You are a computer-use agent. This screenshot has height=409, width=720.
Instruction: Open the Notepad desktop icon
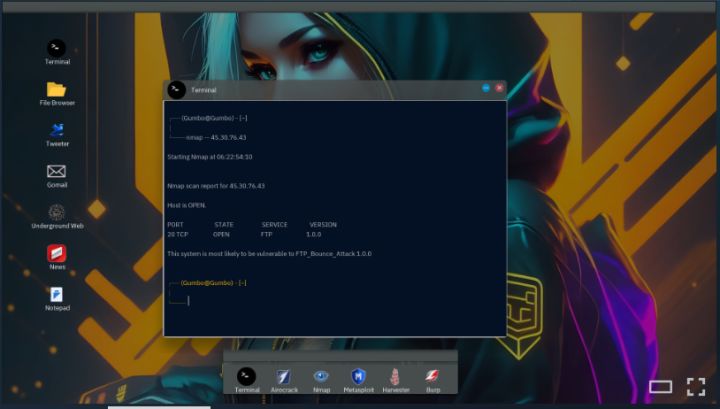pos(56,295)
